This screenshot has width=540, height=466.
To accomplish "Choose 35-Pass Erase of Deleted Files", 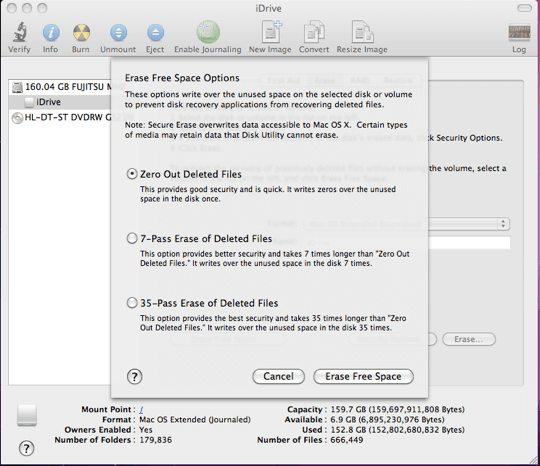I will pyautogui.click(x=132, y=303).
